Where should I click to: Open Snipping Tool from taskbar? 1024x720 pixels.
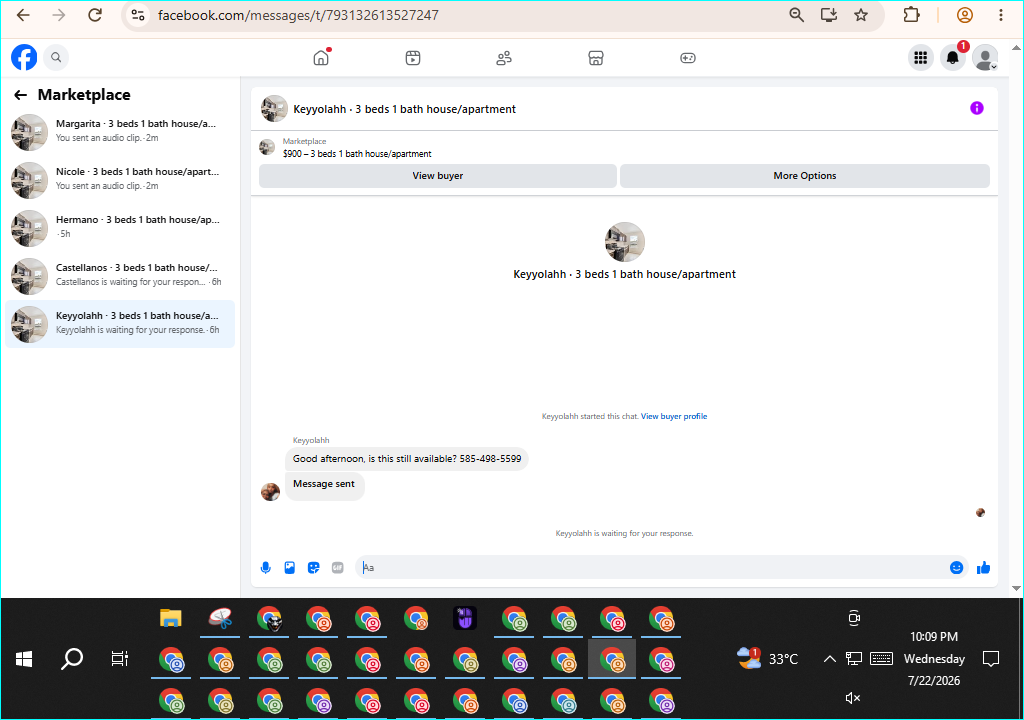click(220, 618)
